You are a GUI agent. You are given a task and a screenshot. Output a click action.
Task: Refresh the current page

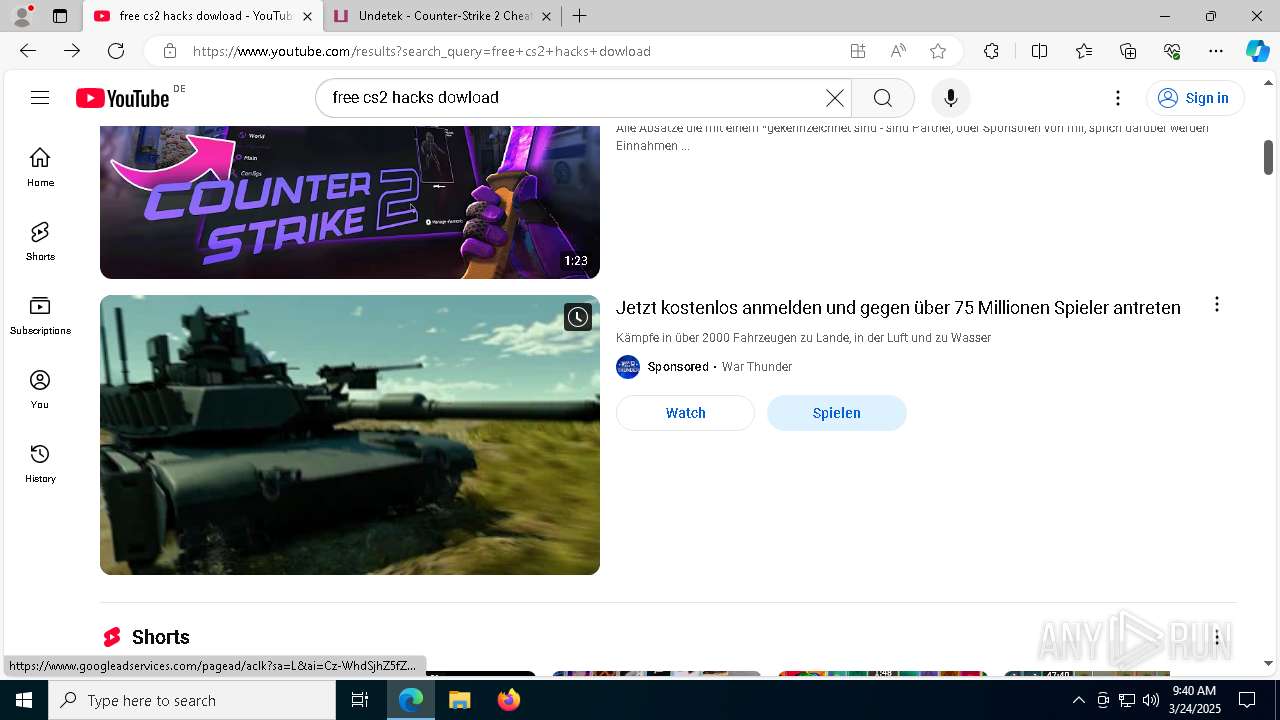click(116, 51)
